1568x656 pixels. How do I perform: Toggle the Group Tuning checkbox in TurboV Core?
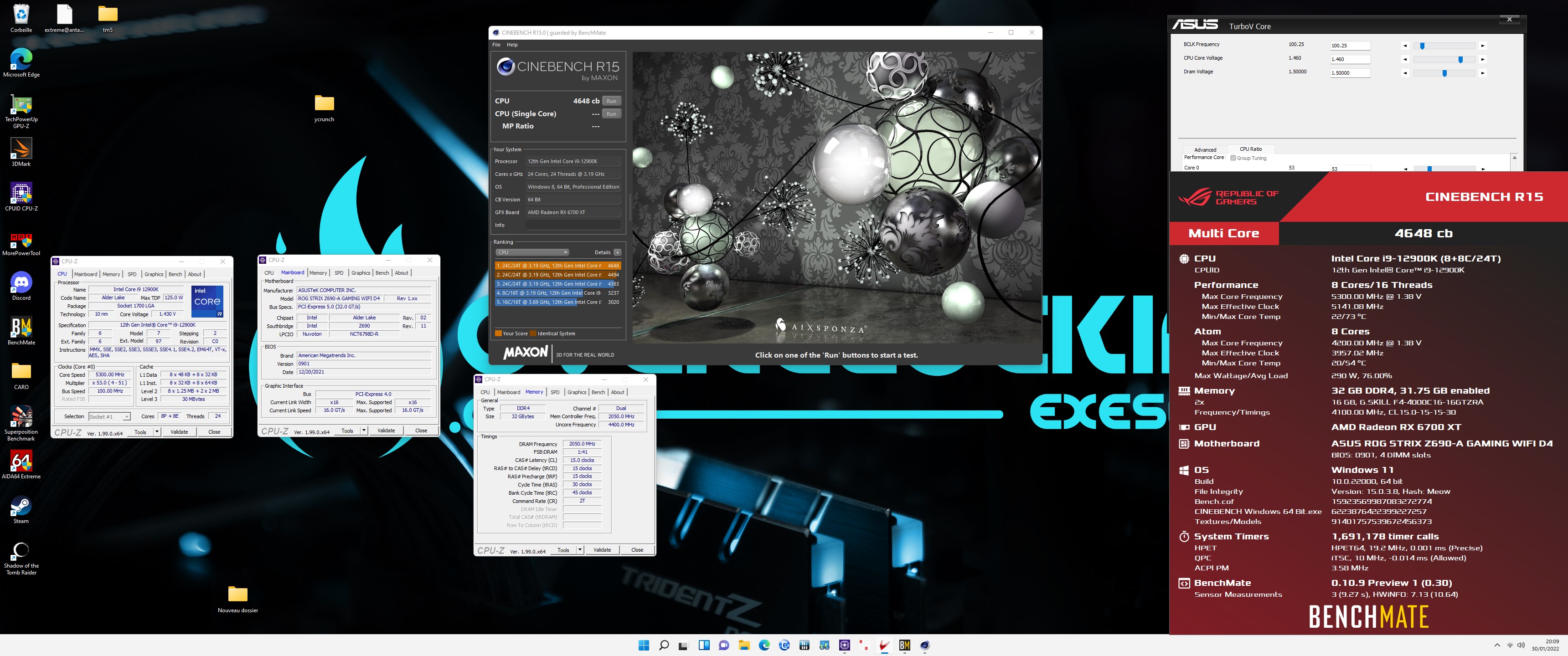pyautogui.click(x=1233, y=158)
